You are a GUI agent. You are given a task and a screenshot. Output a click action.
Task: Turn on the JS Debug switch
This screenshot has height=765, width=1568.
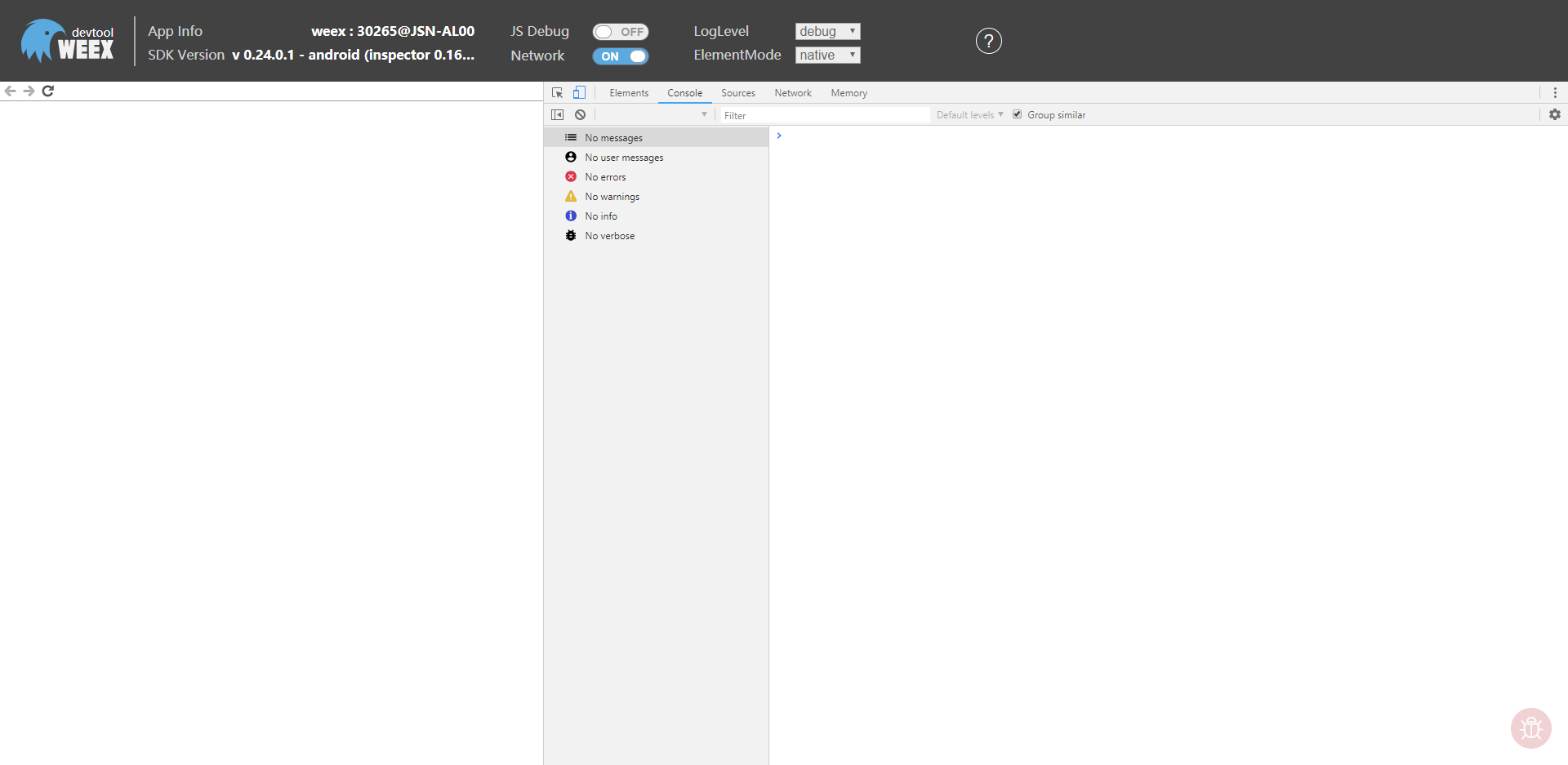tap(621, 32)
